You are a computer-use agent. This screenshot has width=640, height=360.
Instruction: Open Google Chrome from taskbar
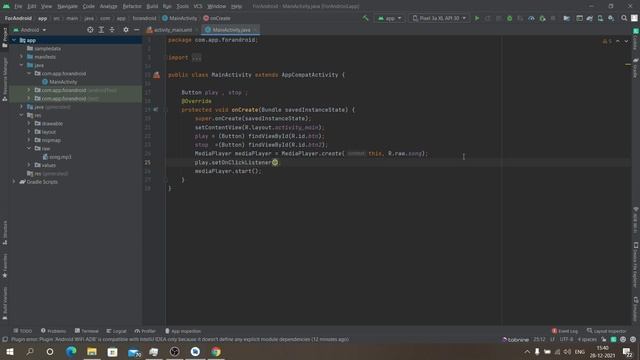216,352
